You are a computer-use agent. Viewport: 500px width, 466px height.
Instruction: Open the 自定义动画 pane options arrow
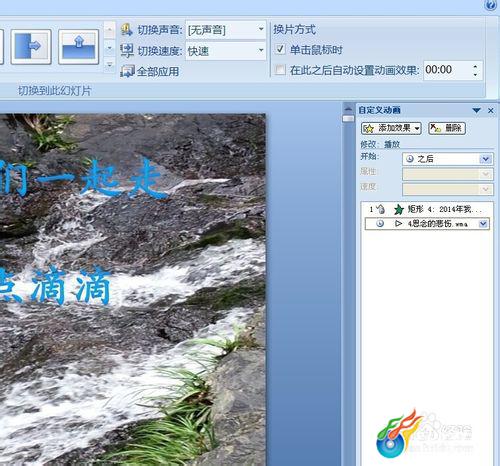477,110
